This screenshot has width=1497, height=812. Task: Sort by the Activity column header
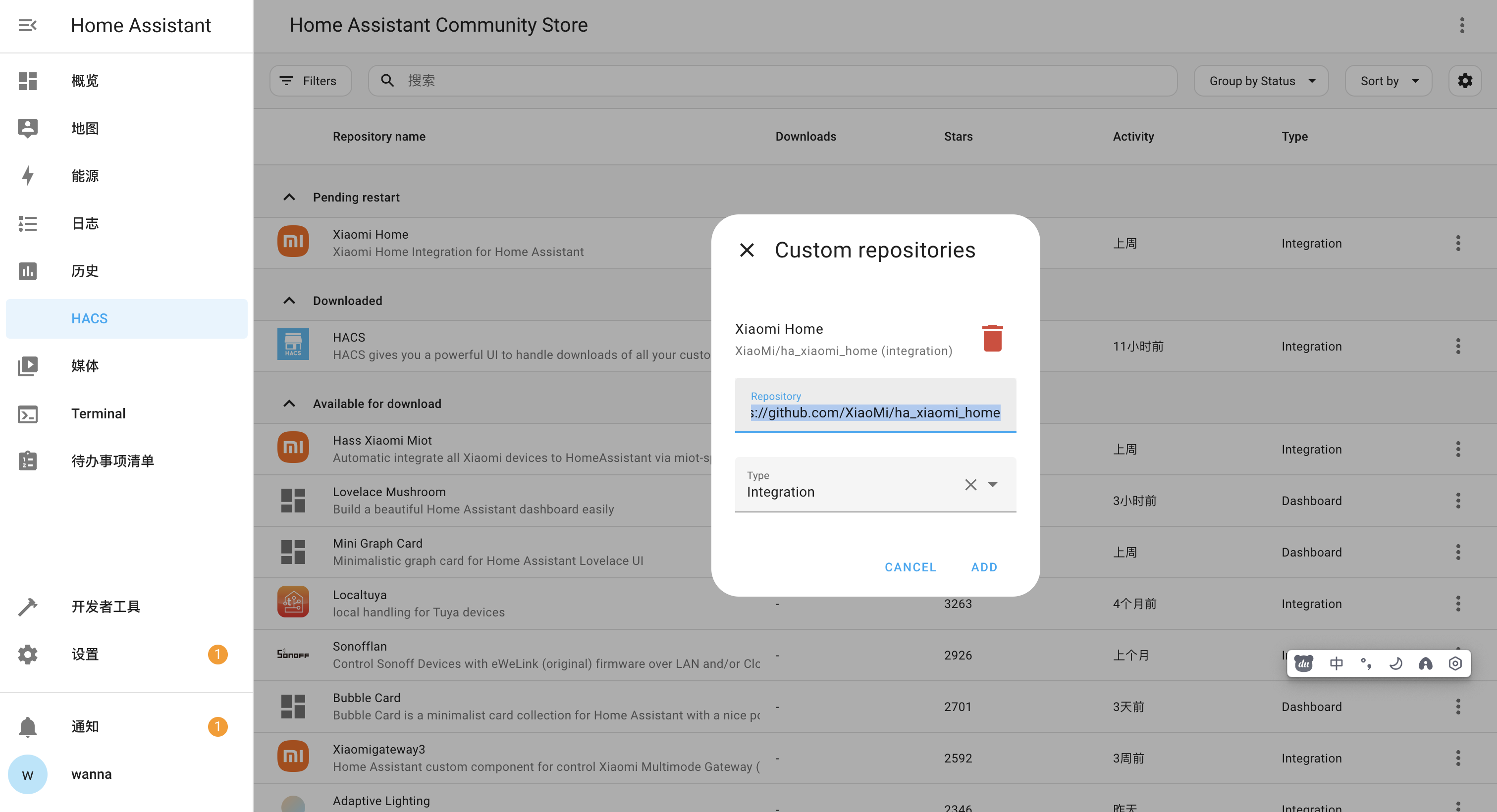click(1133, 137)
